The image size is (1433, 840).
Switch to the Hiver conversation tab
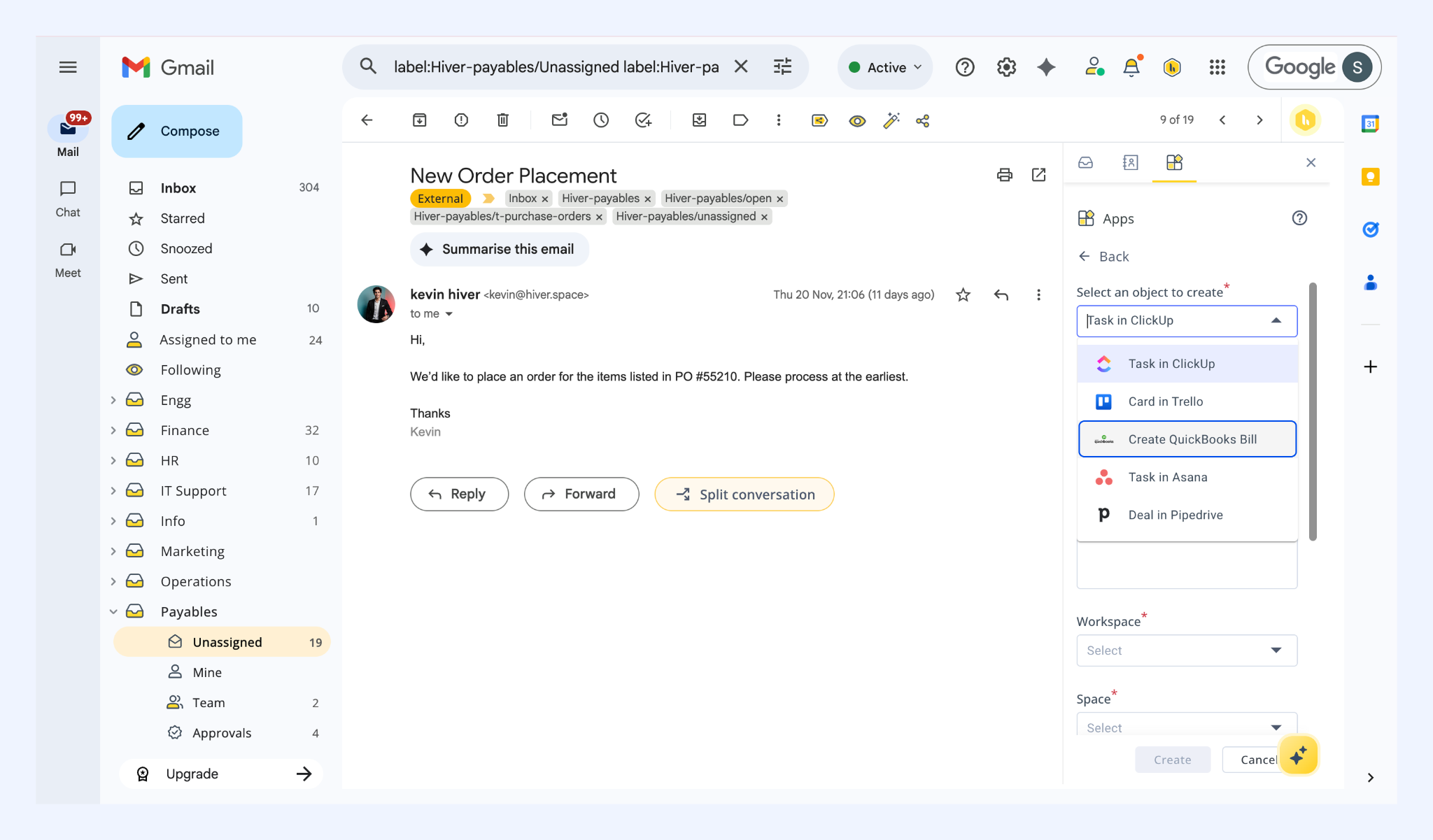1085,163
